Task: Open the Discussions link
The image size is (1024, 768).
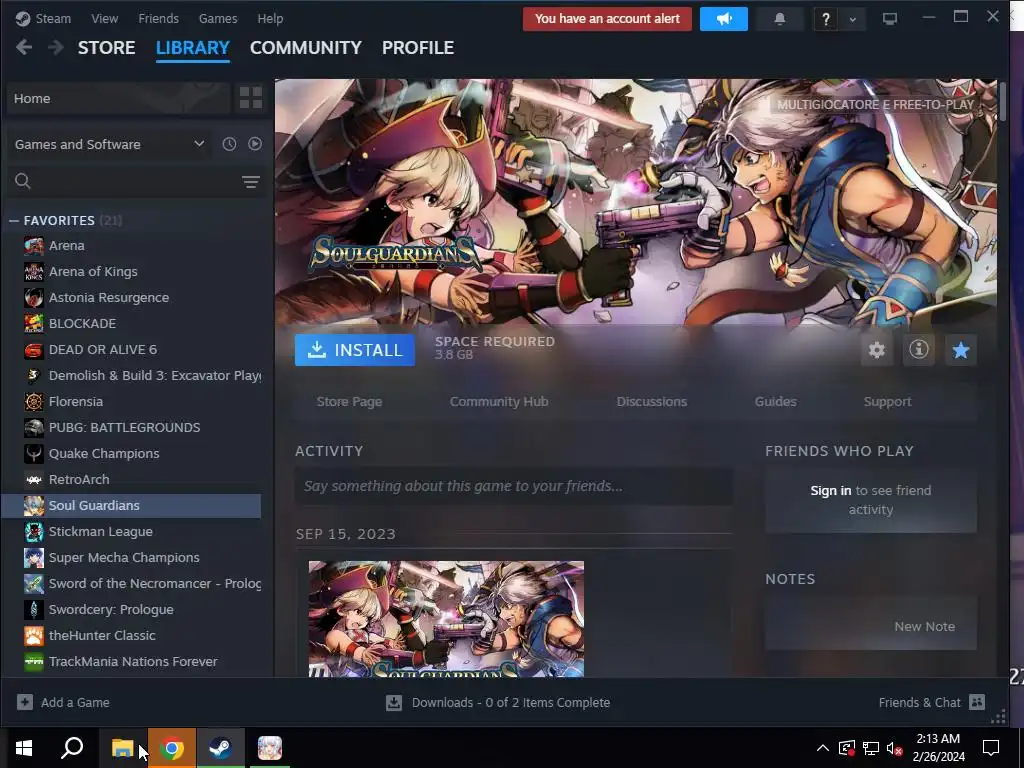Action: (x=652, y=402)
